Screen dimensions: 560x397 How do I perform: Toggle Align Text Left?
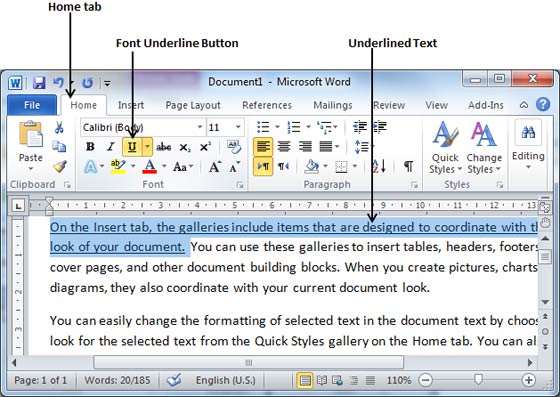[x=263, y=146]
